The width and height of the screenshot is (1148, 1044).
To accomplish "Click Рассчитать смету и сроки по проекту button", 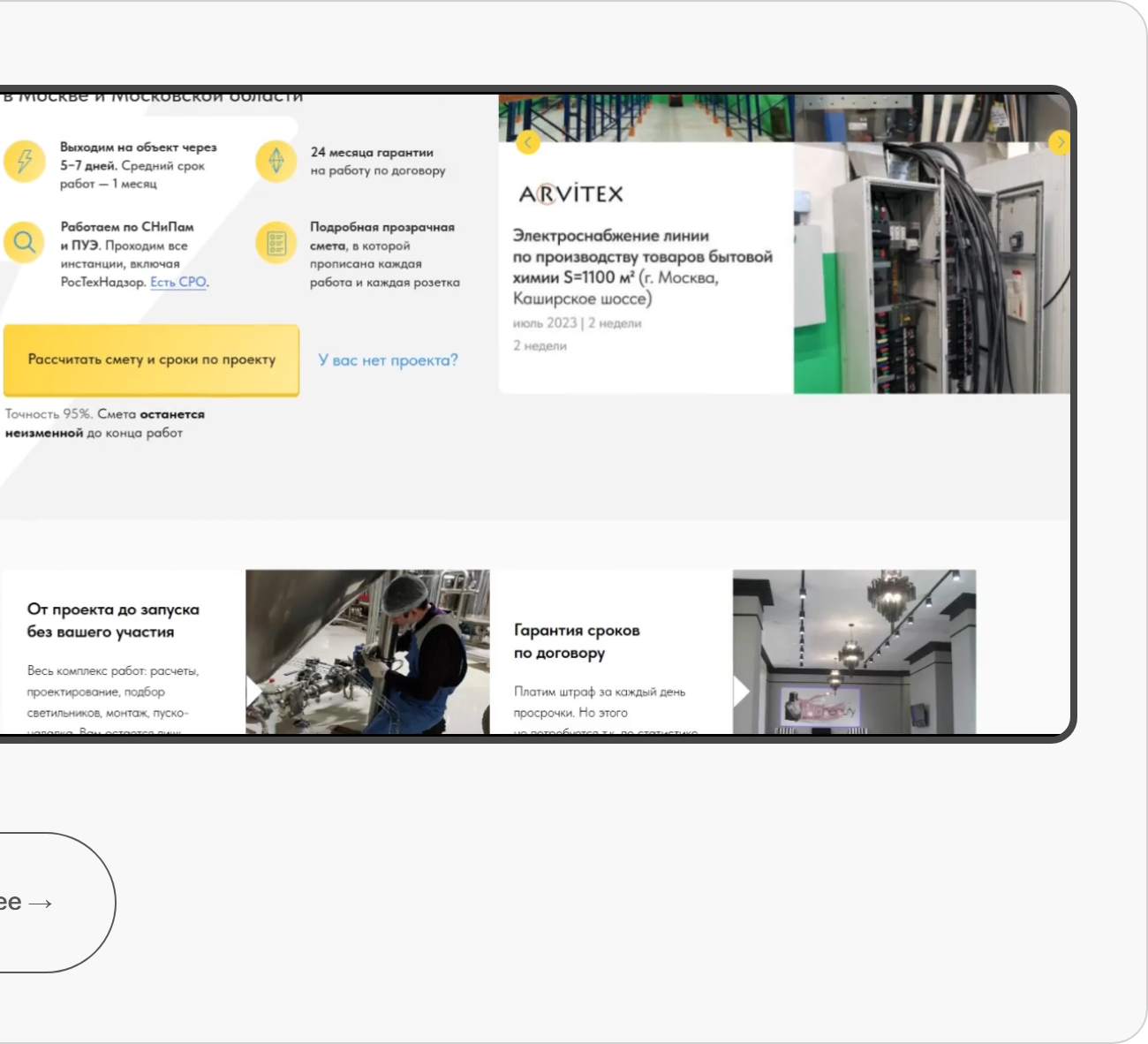I will [151, 360].
